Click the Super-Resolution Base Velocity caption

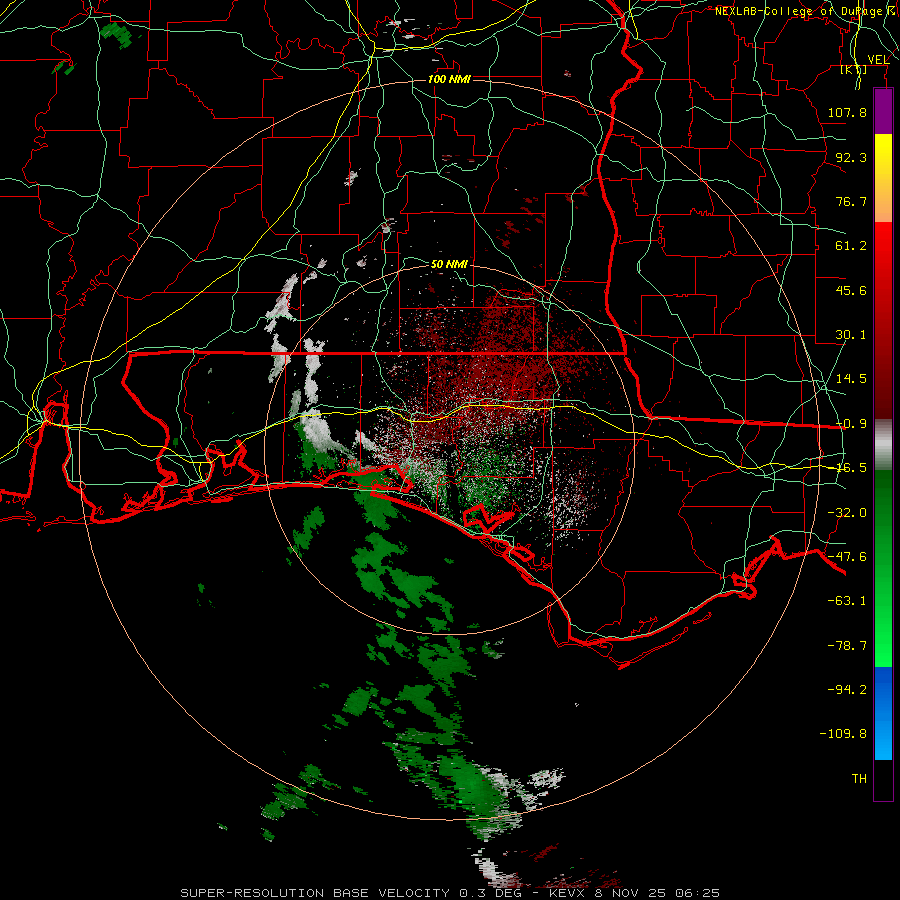tap(449, 893)
